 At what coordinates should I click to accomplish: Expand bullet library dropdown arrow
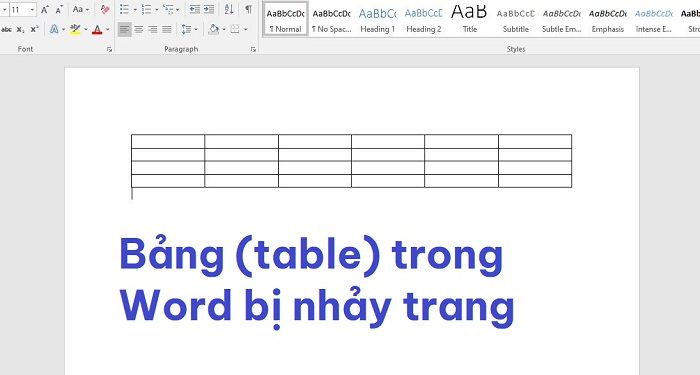click(x=135, y=9)
